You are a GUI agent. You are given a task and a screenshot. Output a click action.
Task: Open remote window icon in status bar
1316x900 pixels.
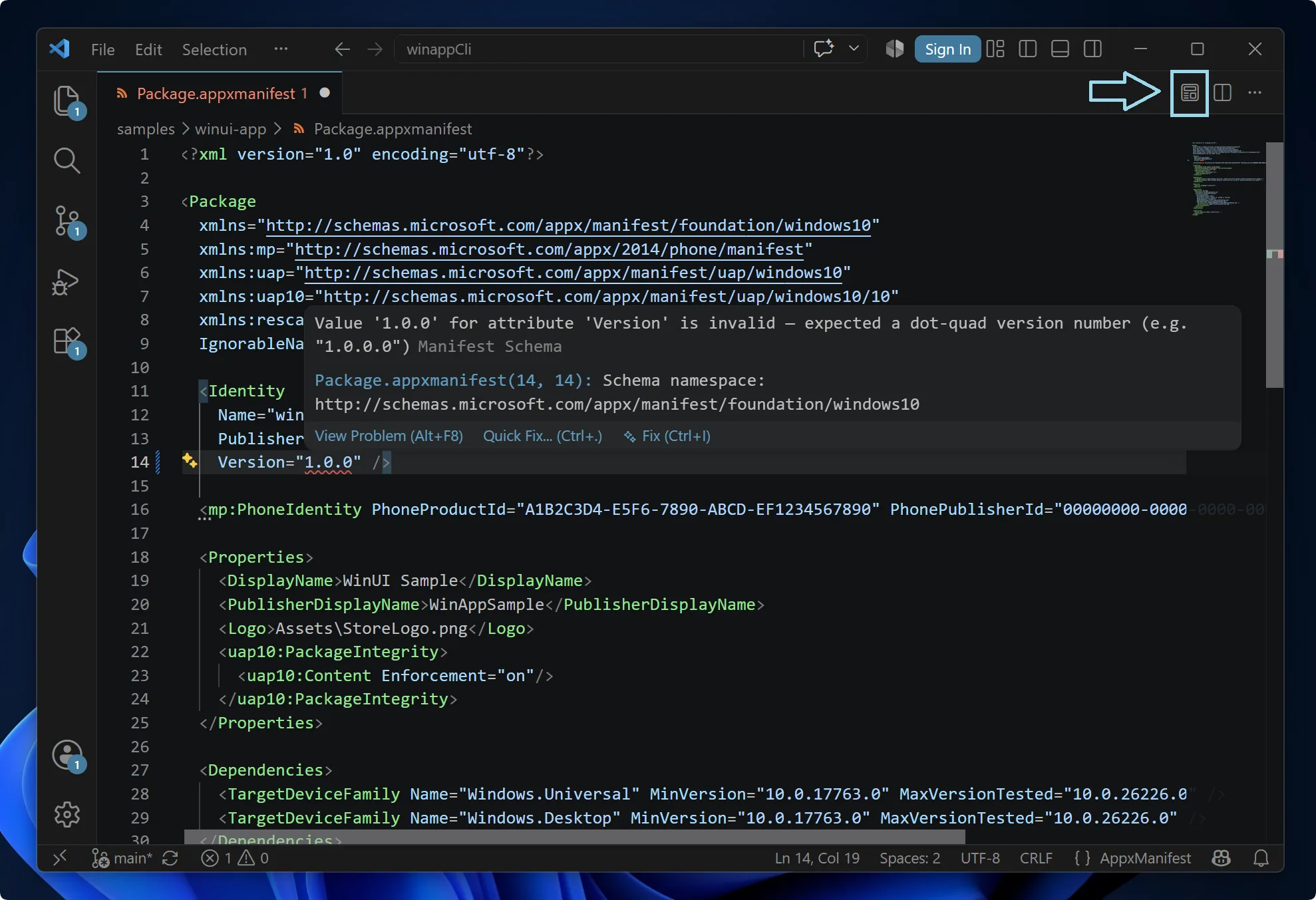(x=60, y=858)
